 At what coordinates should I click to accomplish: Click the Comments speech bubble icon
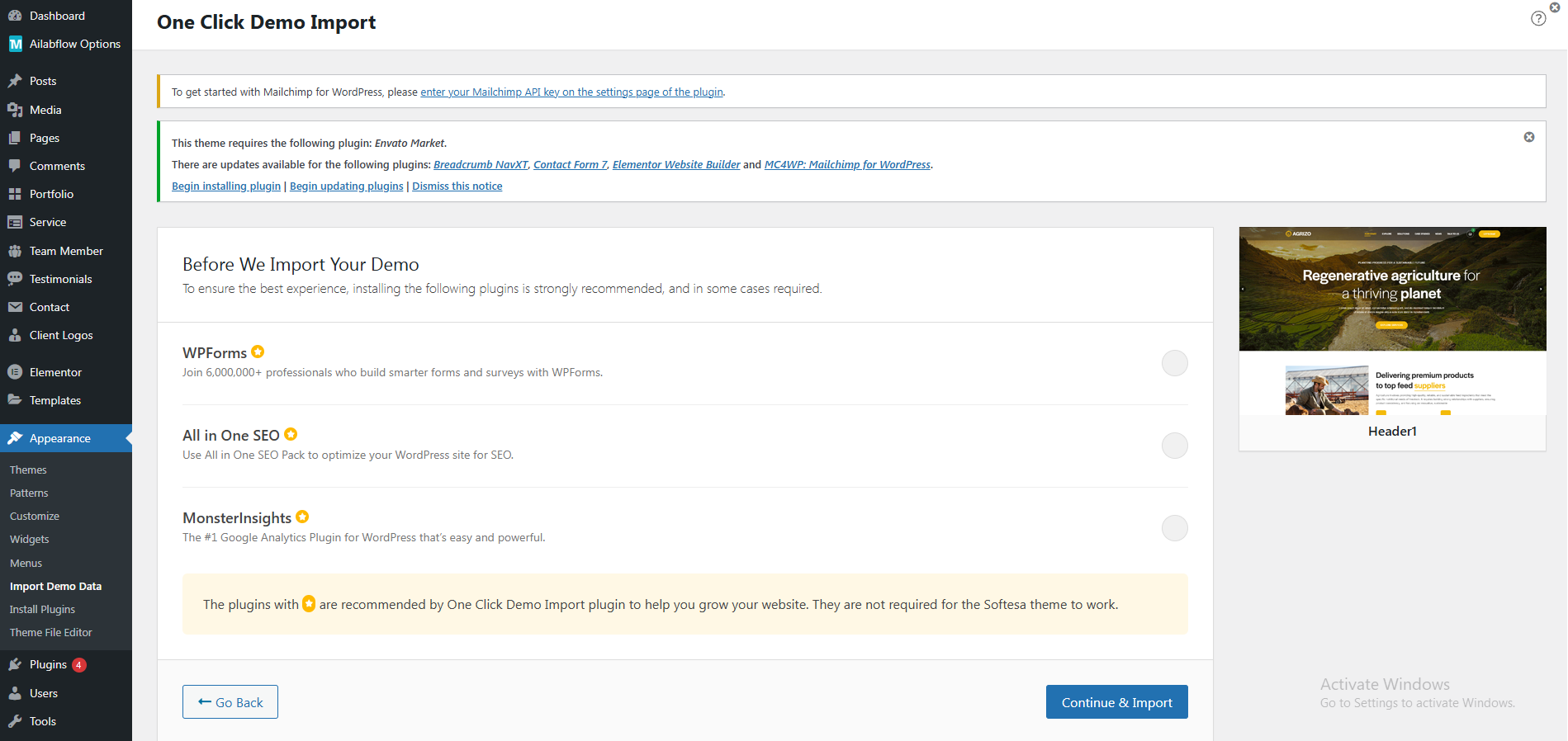(x=15, y=166)
